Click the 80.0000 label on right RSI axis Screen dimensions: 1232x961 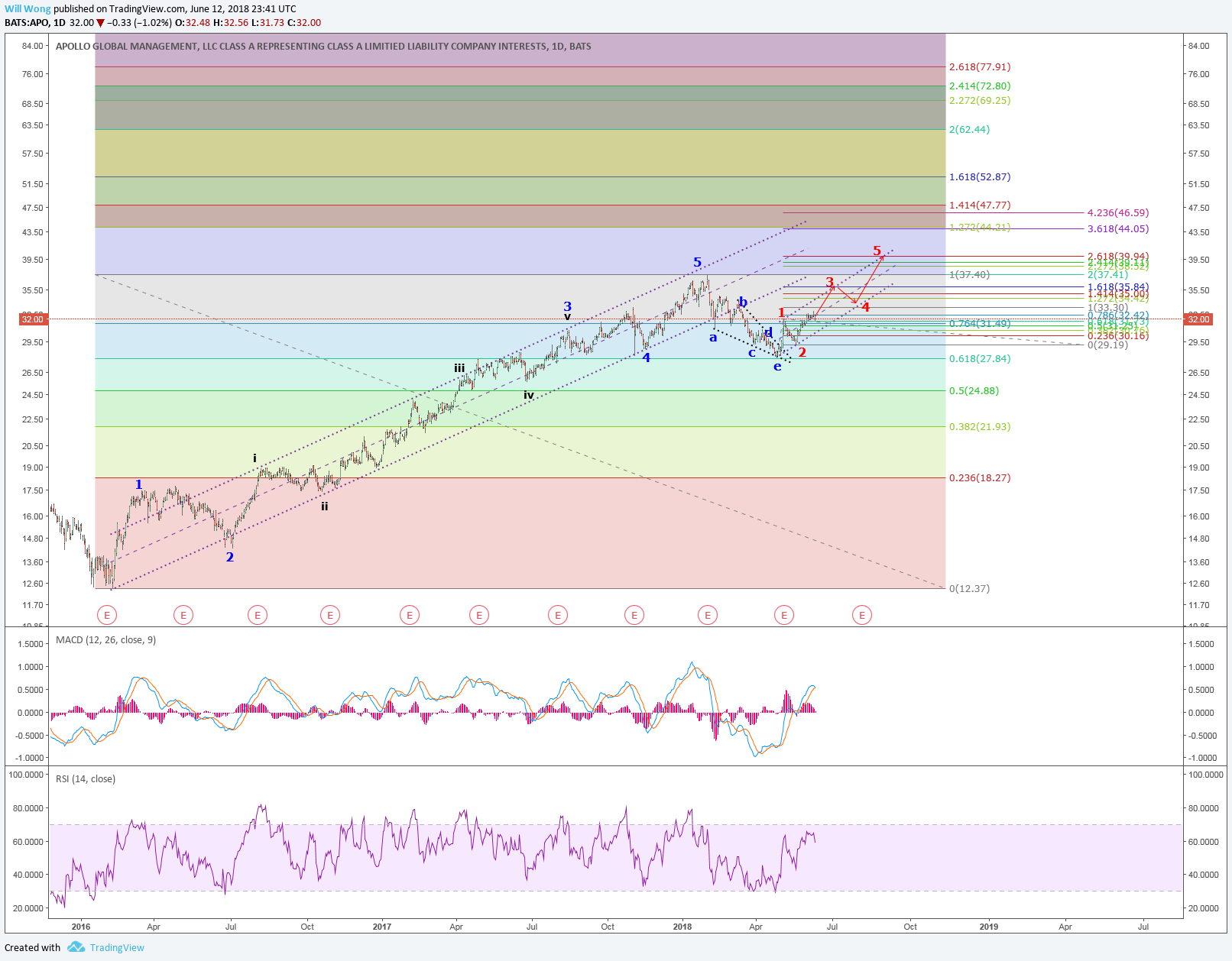[x=1204, y=808]
